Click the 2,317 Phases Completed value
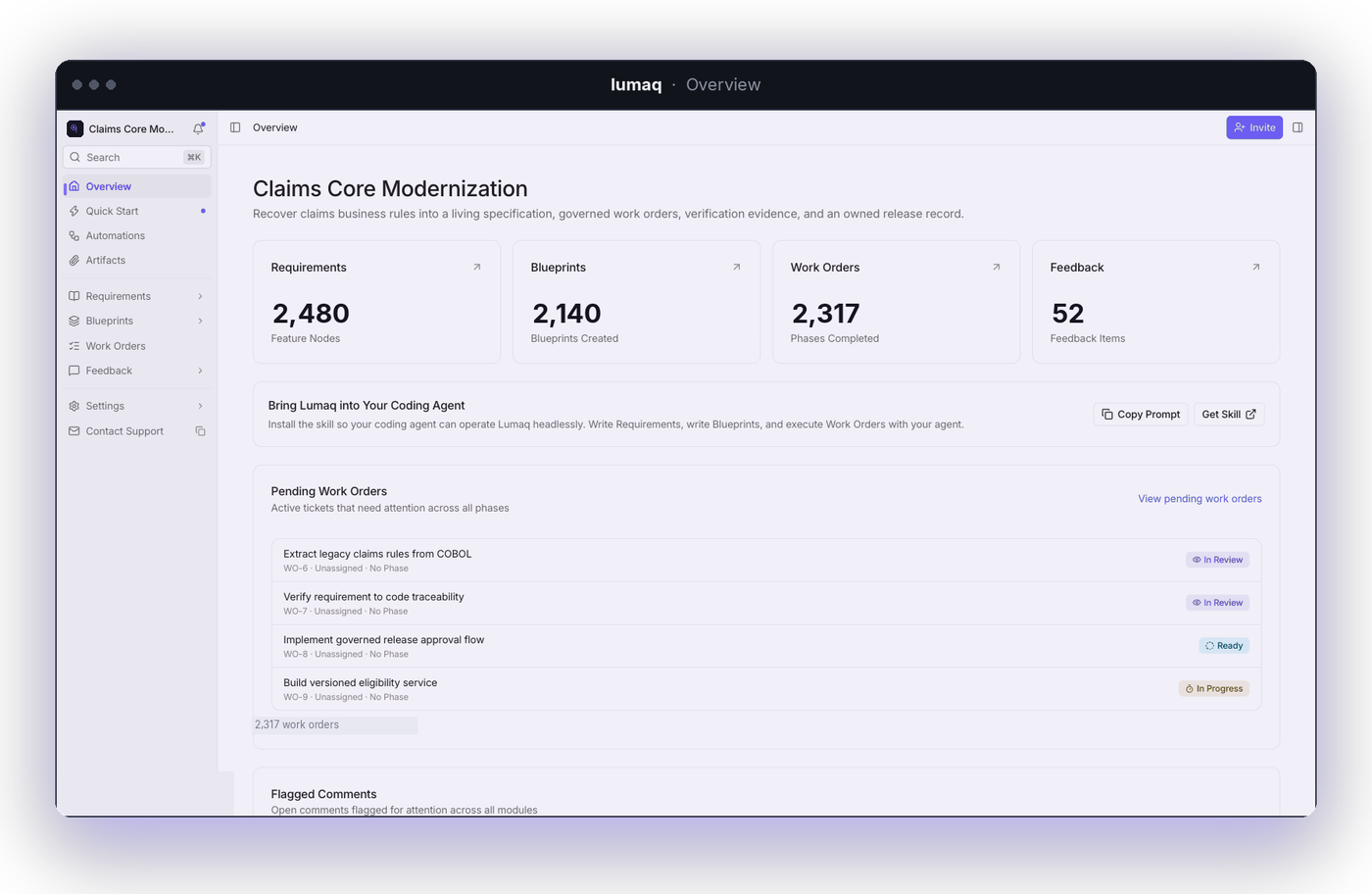Screen dimensions: 1372x894 click(x=825, y=314)
